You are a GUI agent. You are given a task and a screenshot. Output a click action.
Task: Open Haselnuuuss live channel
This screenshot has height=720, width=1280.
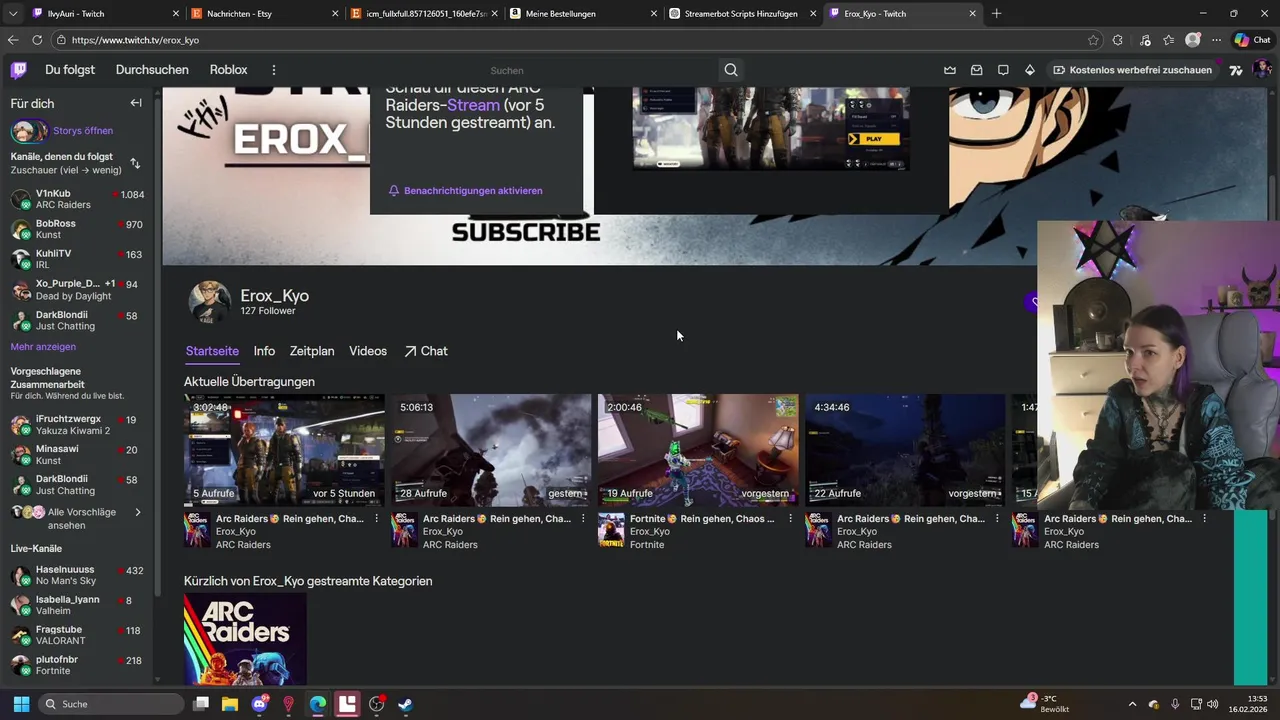coord(77,575)
